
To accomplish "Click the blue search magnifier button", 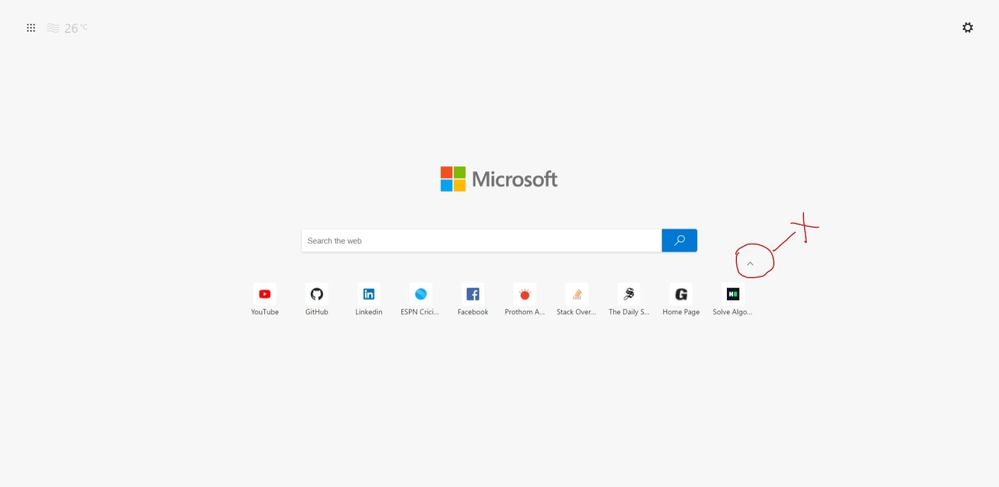I will click(x=679, y=240).
